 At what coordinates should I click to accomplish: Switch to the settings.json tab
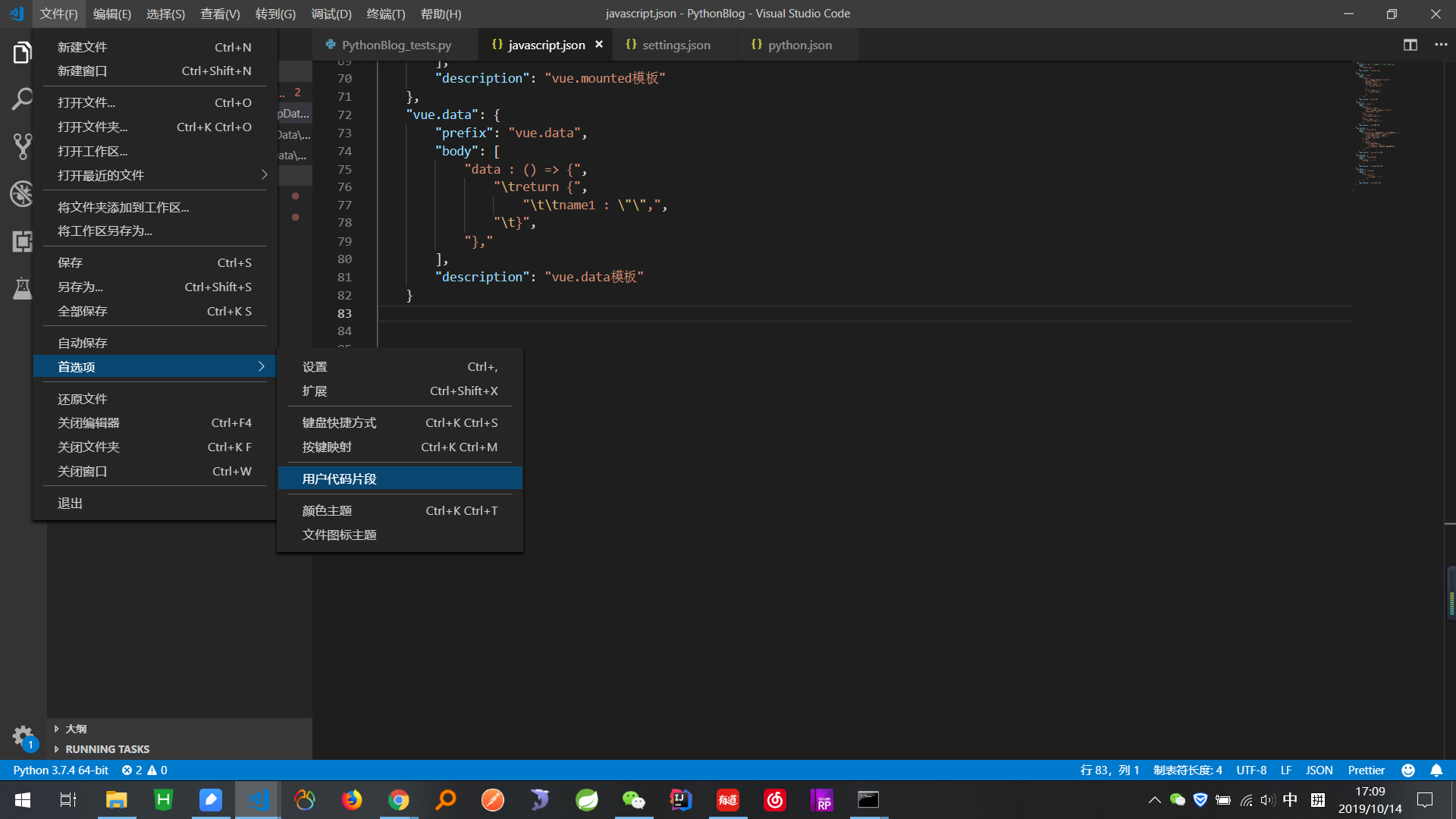(x=676, y=45)
